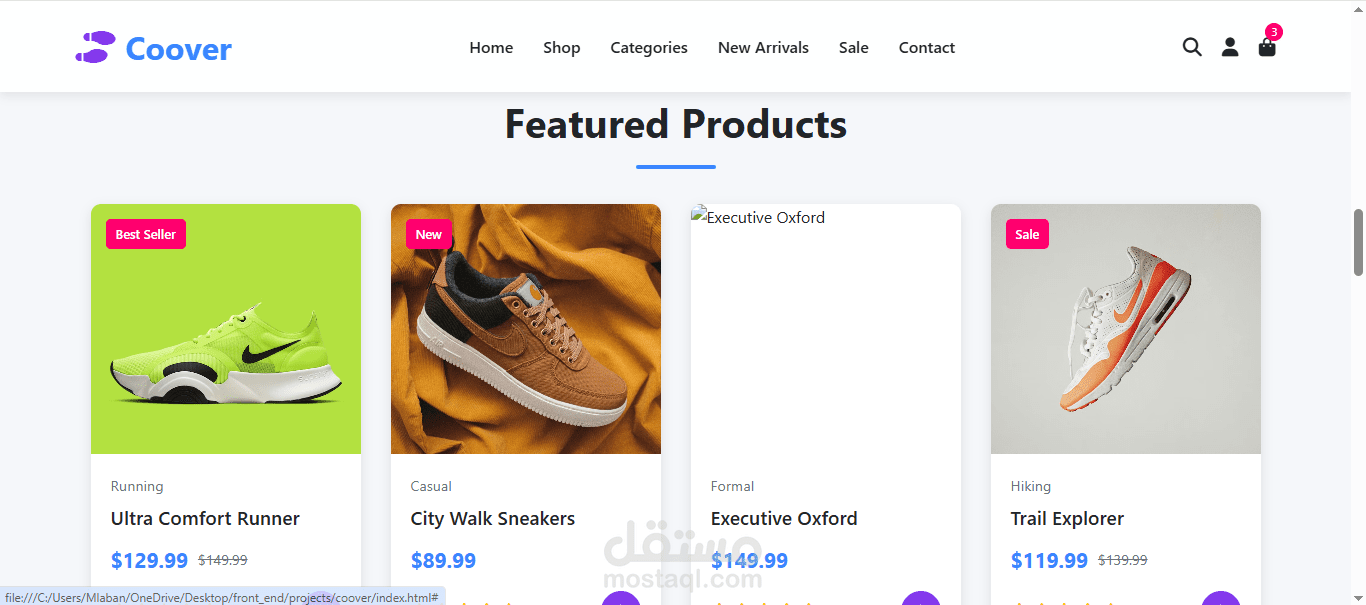Click the page vertical scrollbar thumb

1358,242
